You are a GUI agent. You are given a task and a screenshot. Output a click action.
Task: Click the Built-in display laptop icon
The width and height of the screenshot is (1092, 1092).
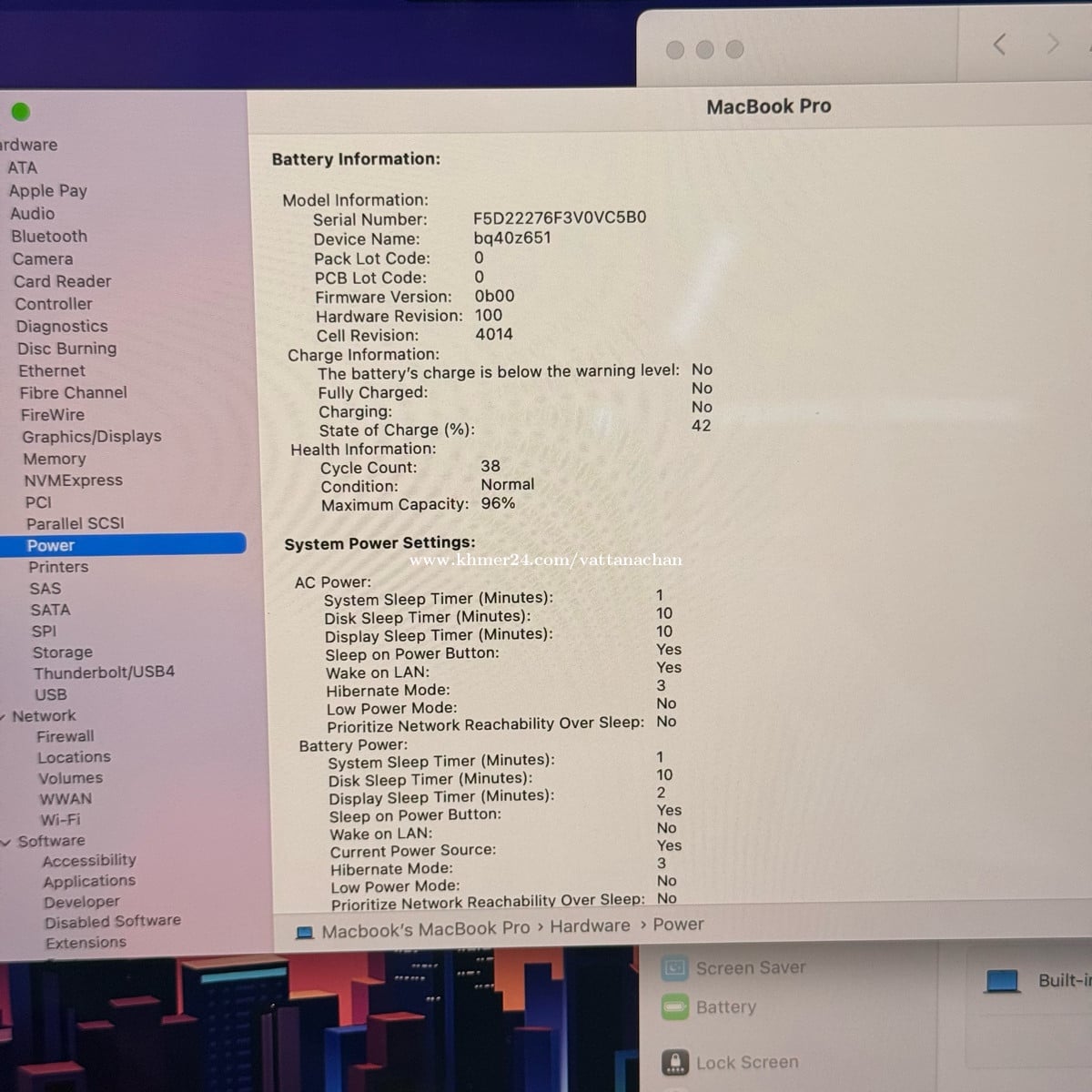[1003, 981]
